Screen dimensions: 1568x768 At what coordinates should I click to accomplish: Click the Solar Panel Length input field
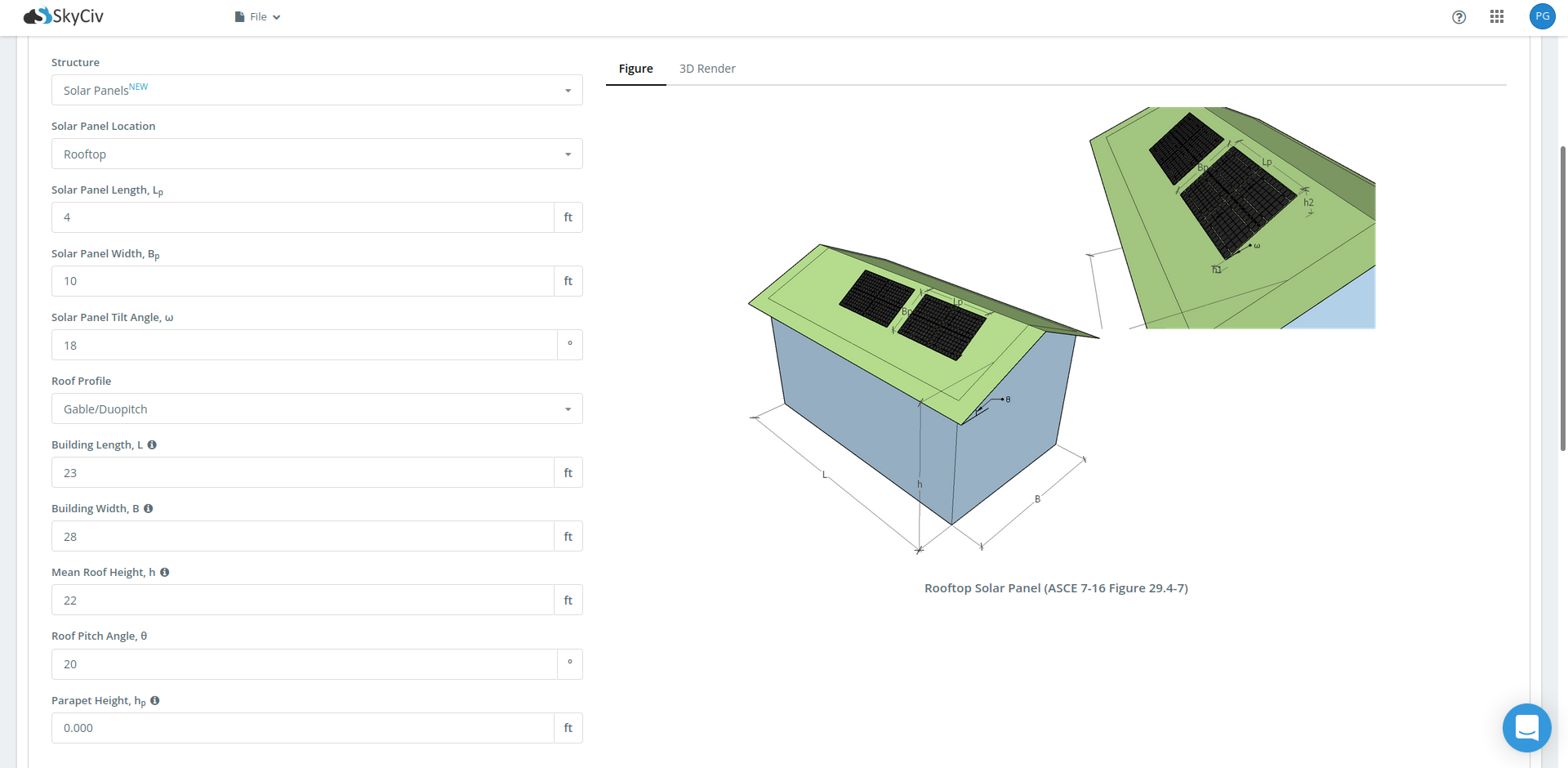pyautogui.click(x=302, y=217)
